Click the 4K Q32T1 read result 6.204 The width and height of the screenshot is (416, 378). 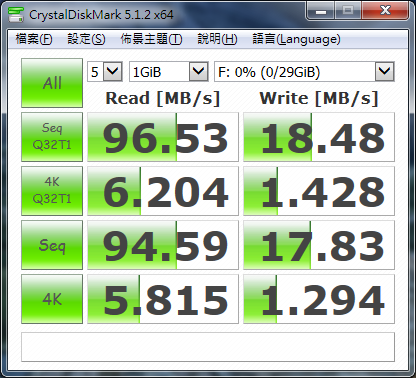pyautogui.click(x=163, y=191)
